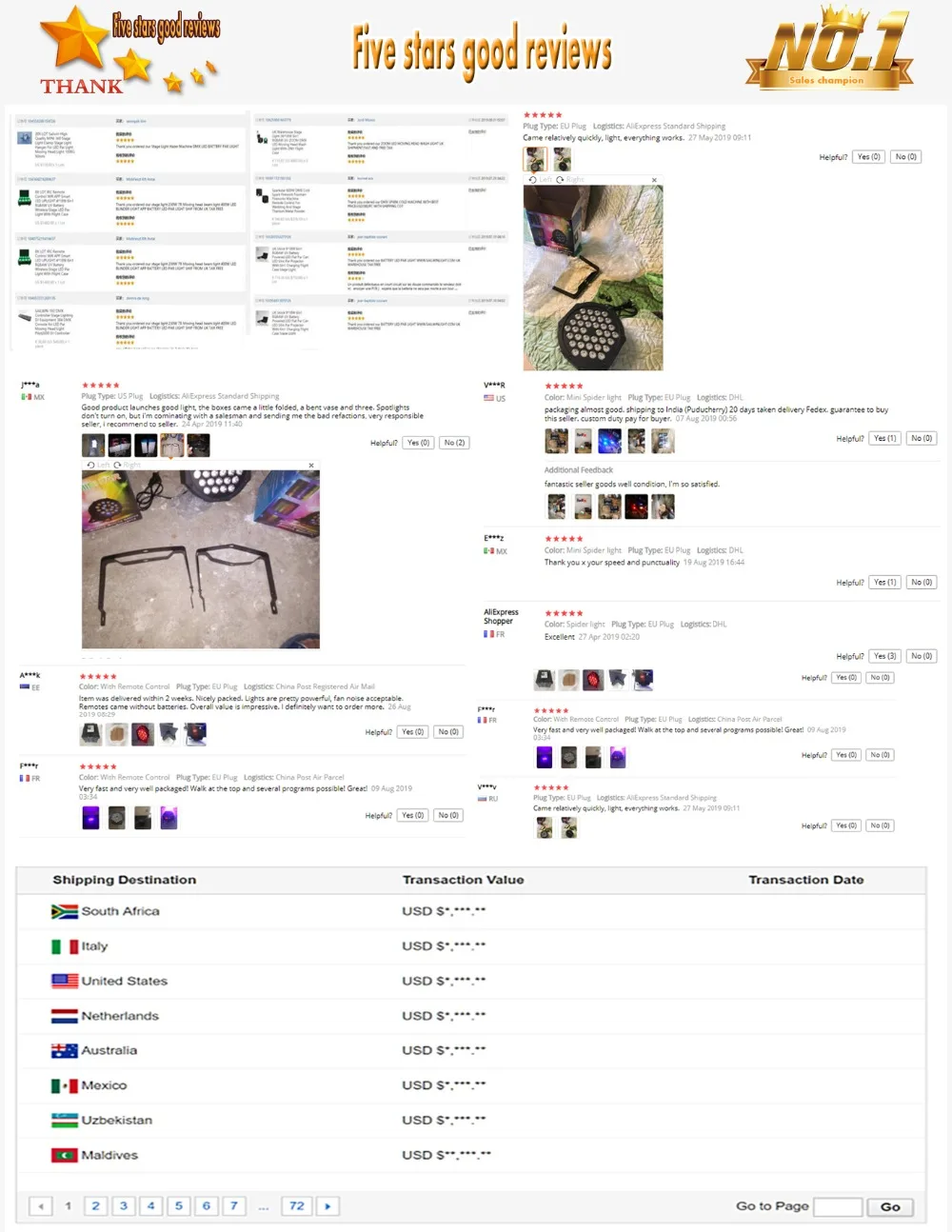Open the large stage light photo
The width and height of the screenshot is (952, 1232).
(593, 277)
